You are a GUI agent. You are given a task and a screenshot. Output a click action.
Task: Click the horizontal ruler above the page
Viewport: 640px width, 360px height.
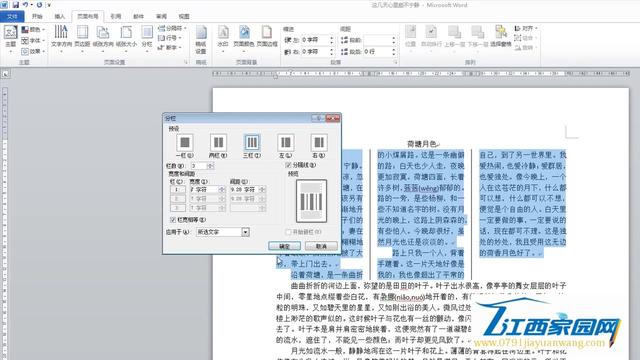(x=421, y=74)
